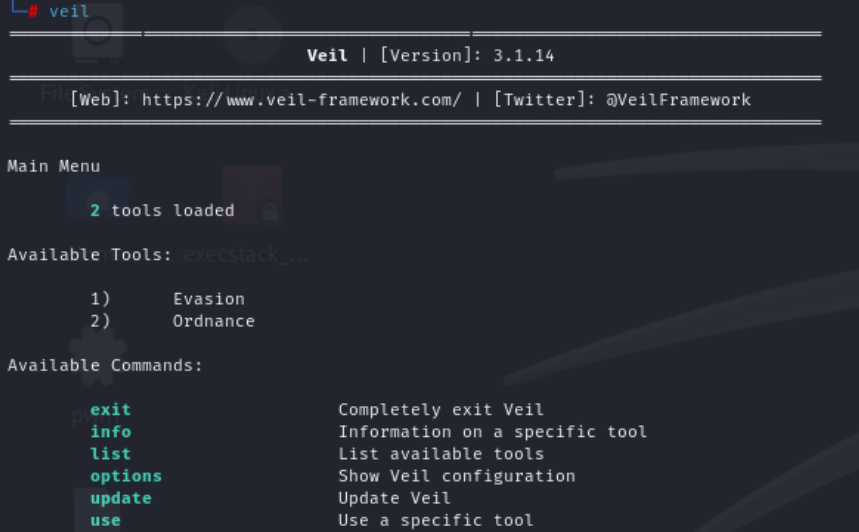859x532 pixels.
Task: Click the Available Tools heading
Action: click(89, 255)
